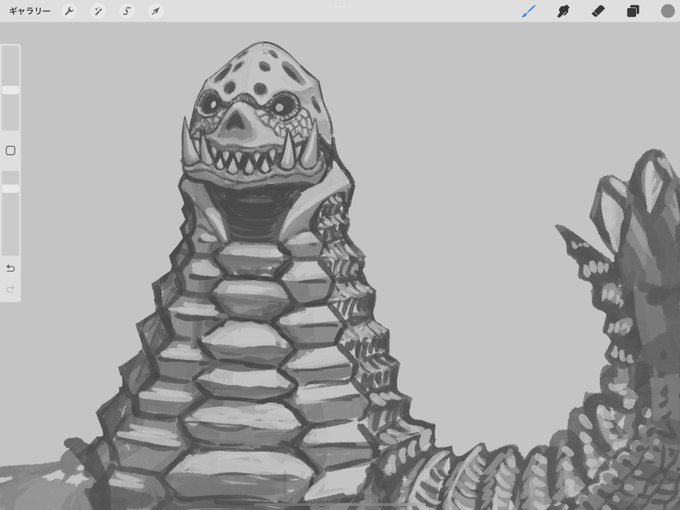Open the Adjustments magic wand menu
This screenshot has width=680, height=510.
(x=98, y=11)
